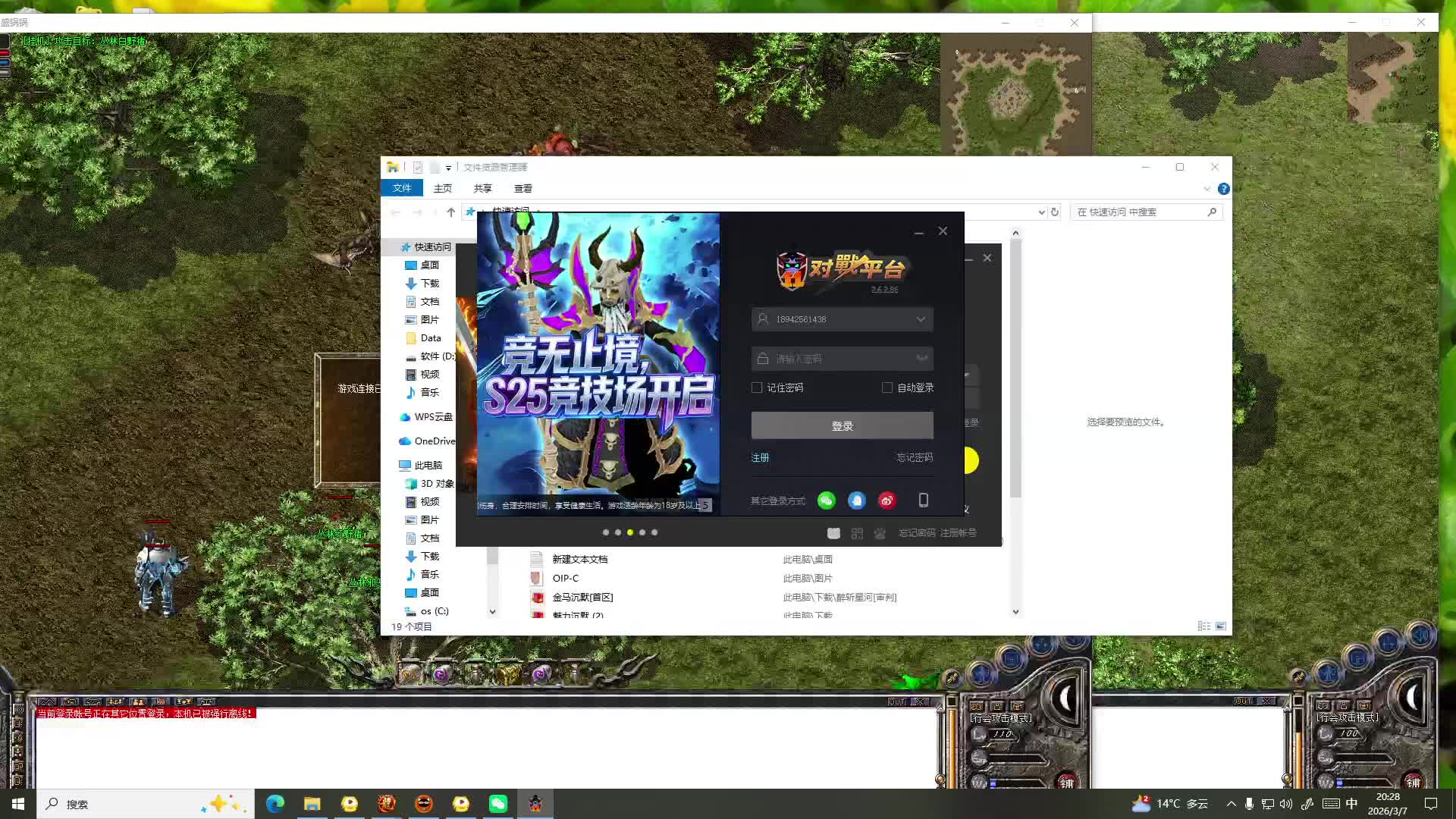
Task: Open the 共享 ribbon tab
Action: click(482, 189)
